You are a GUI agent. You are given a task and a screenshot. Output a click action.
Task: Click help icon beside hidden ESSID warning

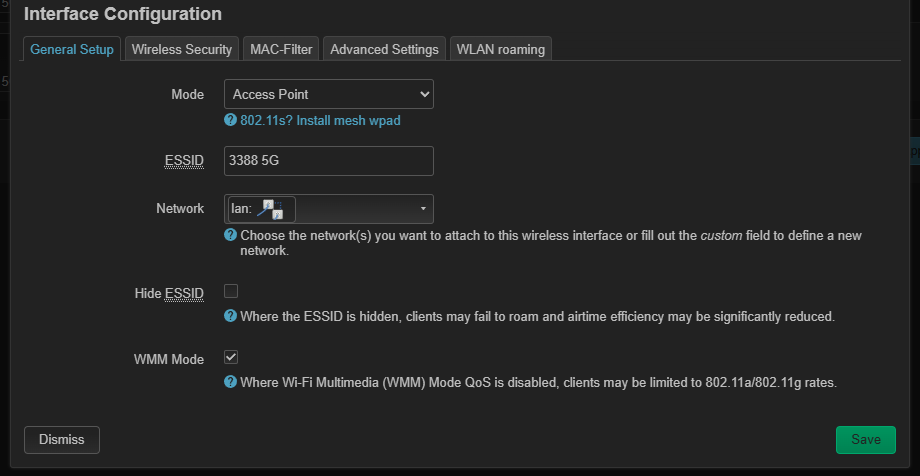231,316
